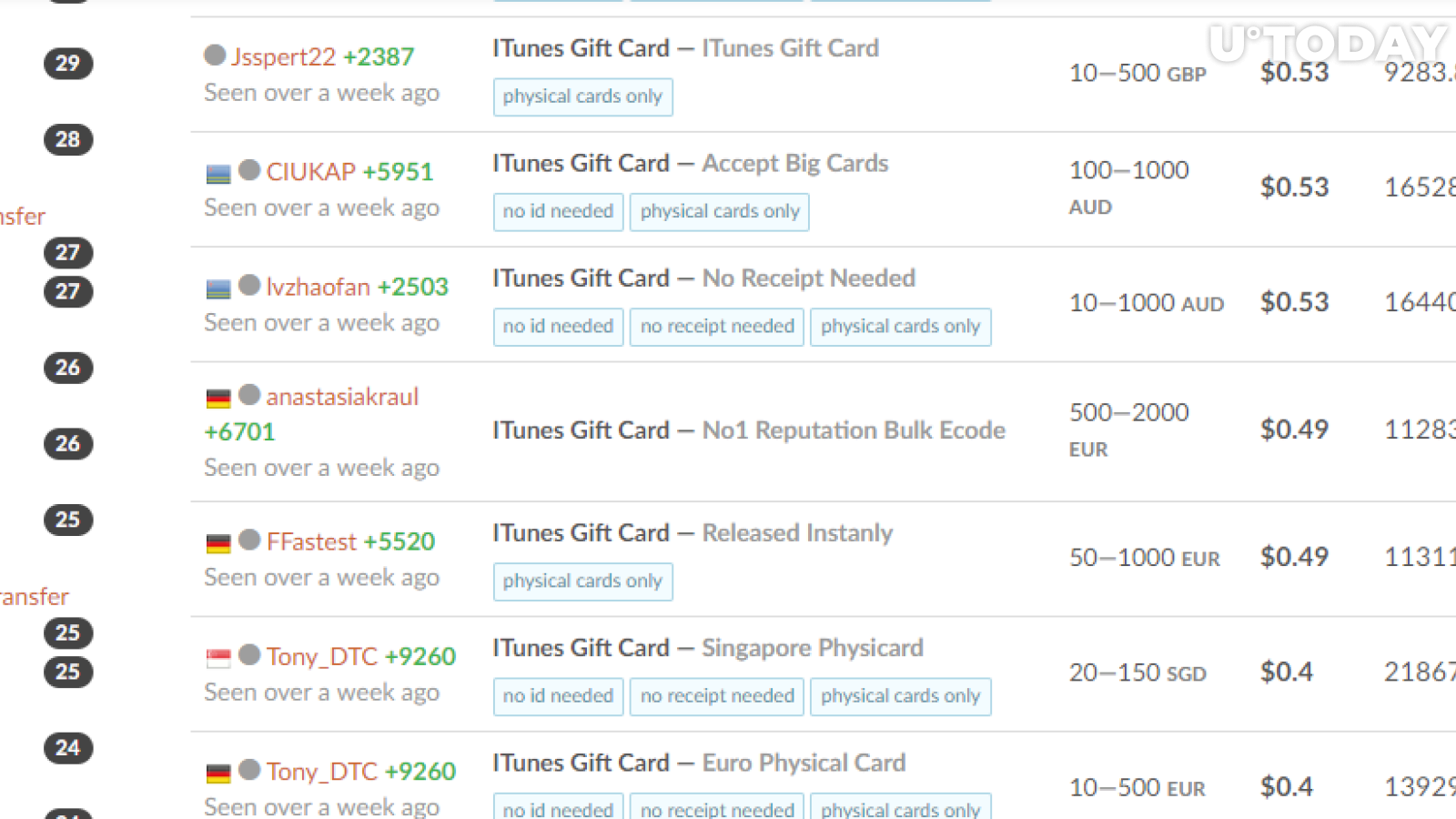Open the FFastest trader profile

coord(311,541)
